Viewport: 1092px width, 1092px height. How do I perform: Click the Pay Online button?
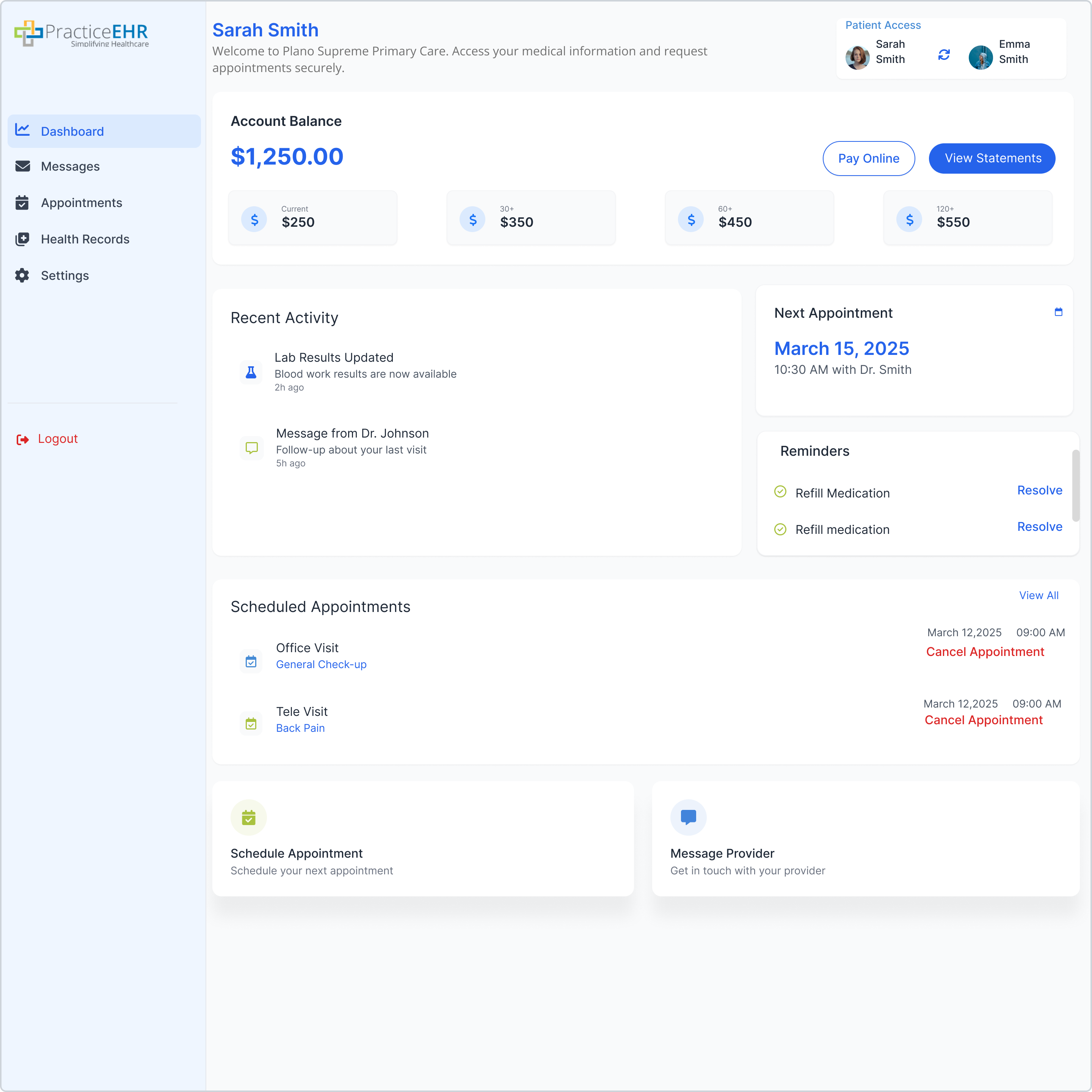click(869, 158)
